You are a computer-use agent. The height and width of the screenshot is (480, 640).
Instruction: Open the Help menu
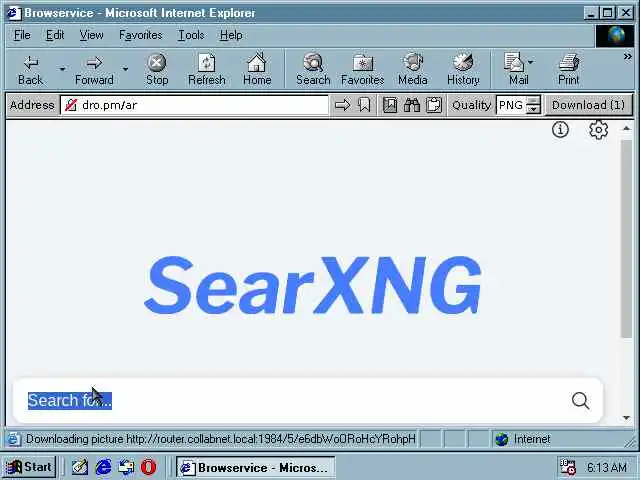[231, 36]
